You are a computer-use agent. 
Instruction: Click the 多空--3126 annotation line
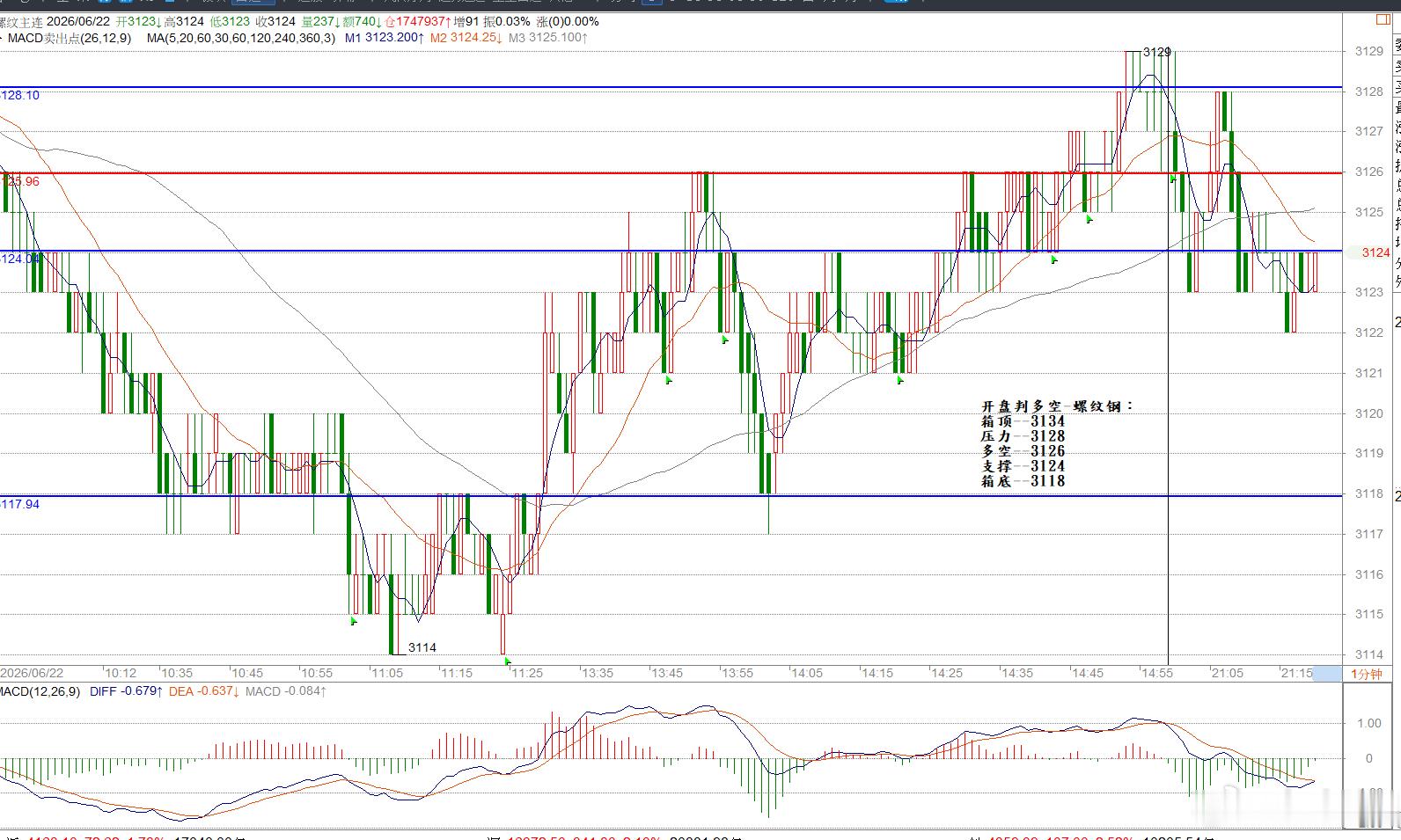coord(1023,451)
